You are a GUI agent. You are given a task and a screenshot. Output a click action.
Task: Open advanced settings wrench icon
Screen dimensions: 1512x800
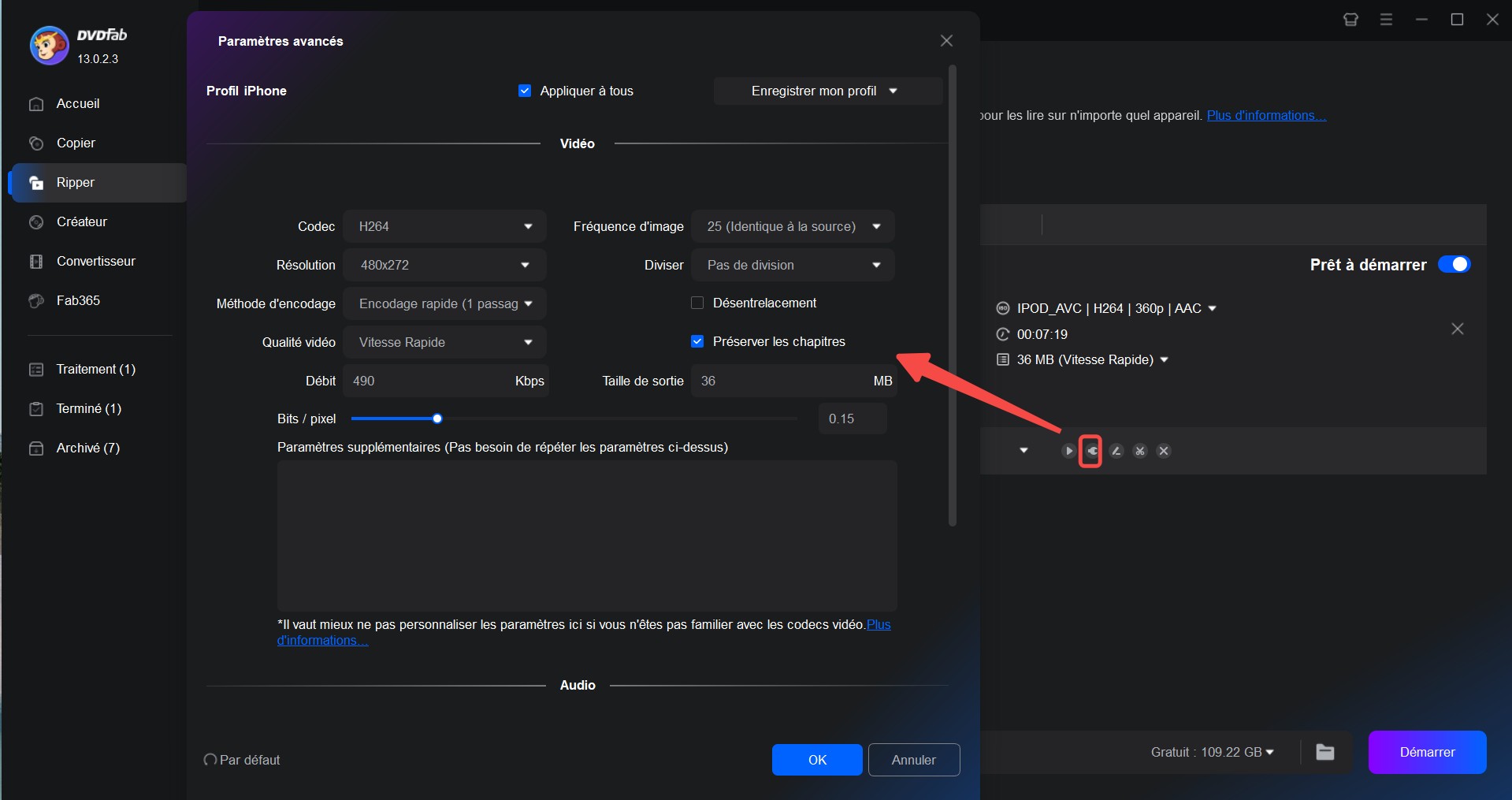1091,451
